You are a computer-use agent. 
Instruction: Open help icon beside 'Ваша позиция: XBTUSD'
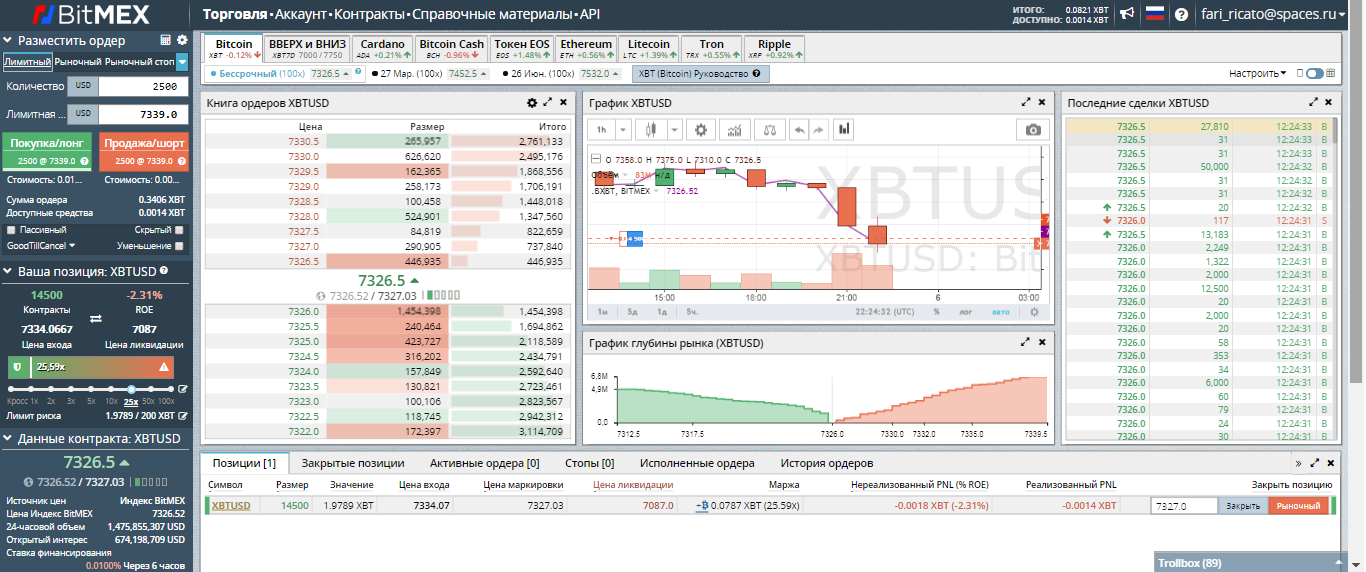(163, 271)
